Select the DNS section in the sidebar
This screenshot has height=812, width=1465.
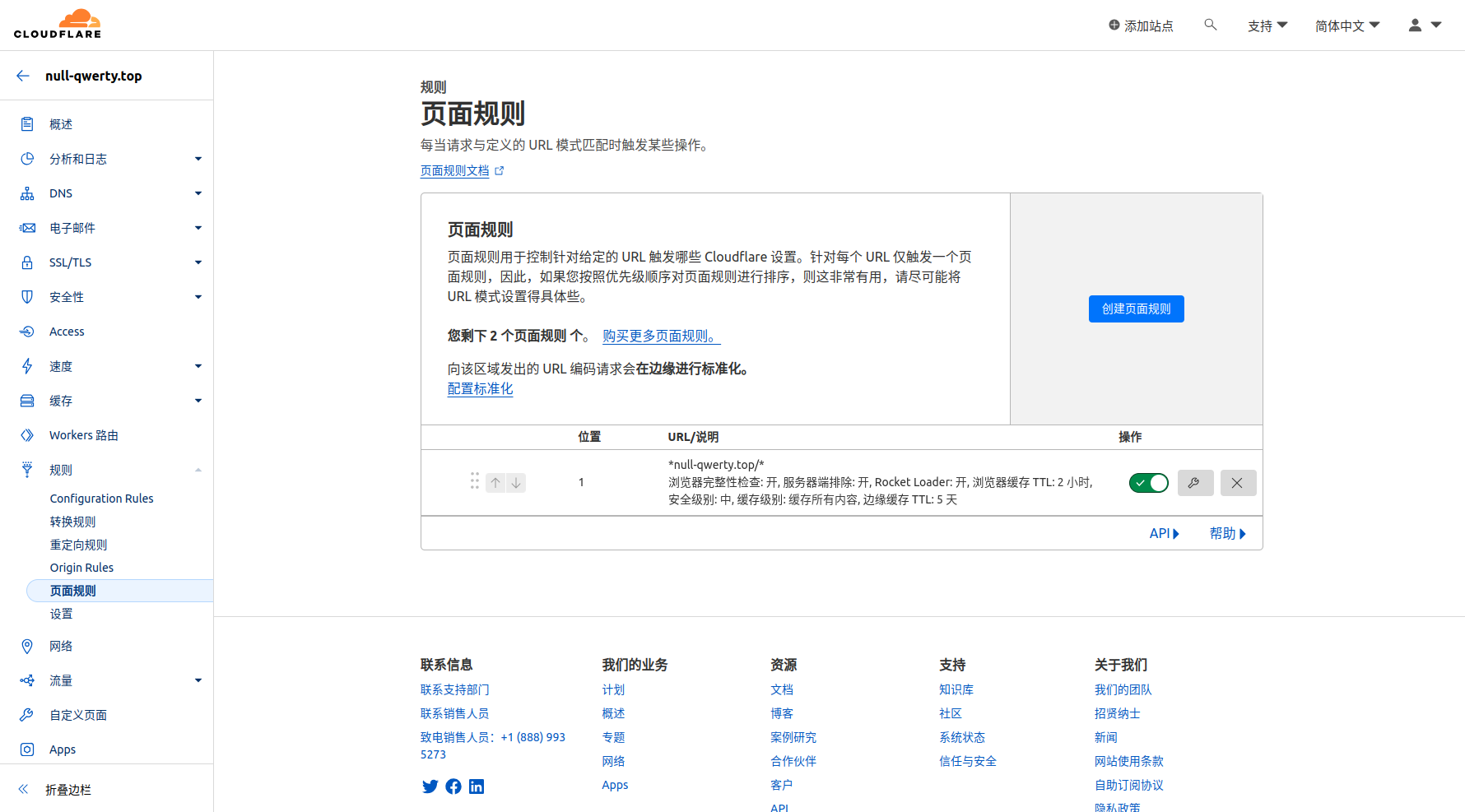coord(60,193)
